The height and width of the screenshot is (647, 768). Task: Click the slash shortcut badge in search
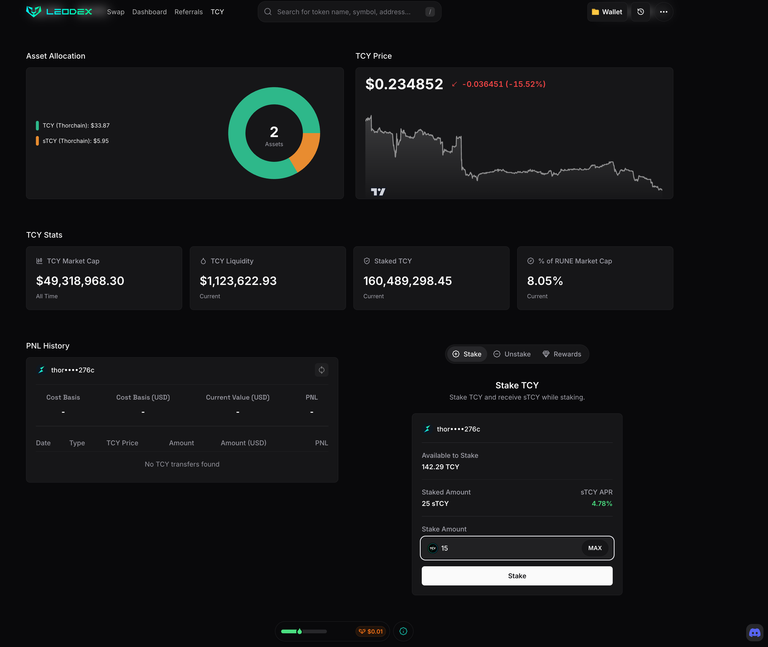tap(430, 12)
